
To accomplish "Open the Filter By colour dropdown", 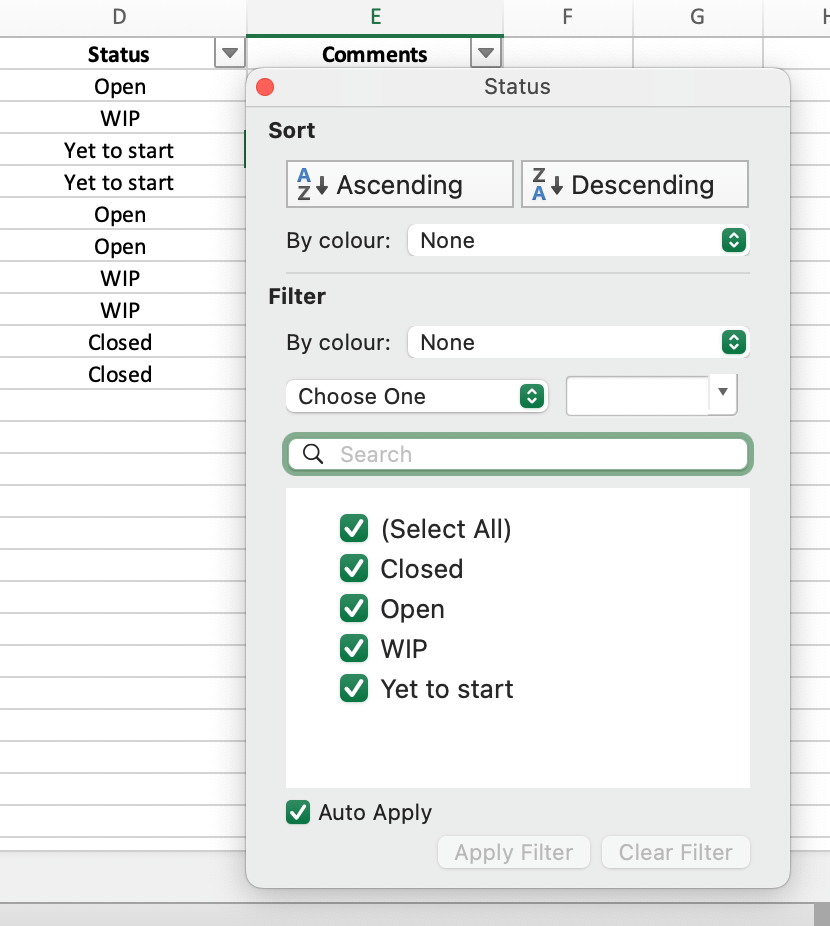I will [x=578, y=342].
